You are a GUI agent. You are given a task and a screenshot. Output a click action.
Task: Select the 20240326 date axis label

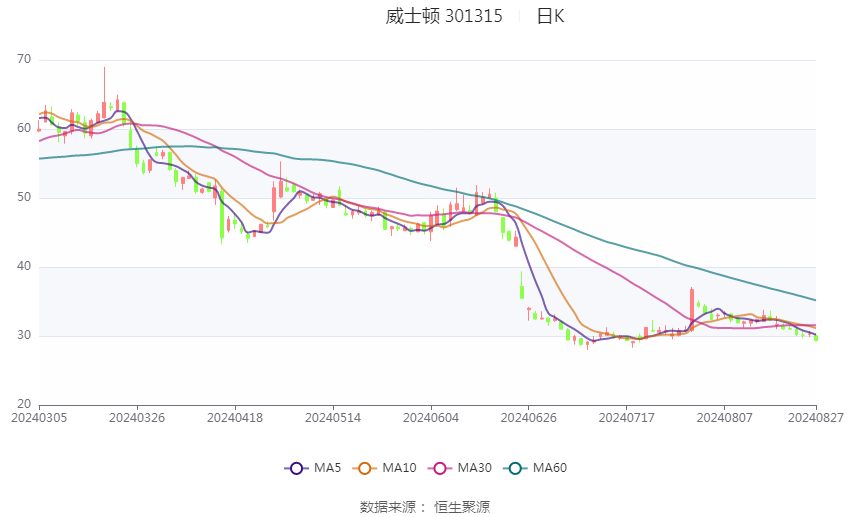click(137, 418)
